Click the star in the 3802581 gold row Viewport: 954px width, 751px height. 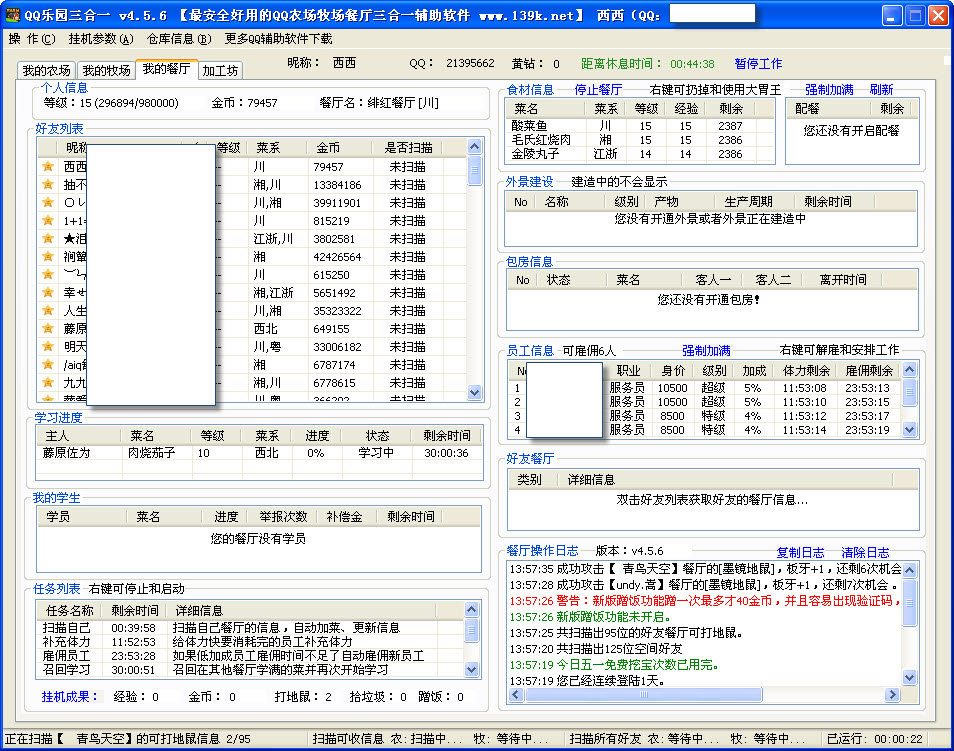point(47,239)
